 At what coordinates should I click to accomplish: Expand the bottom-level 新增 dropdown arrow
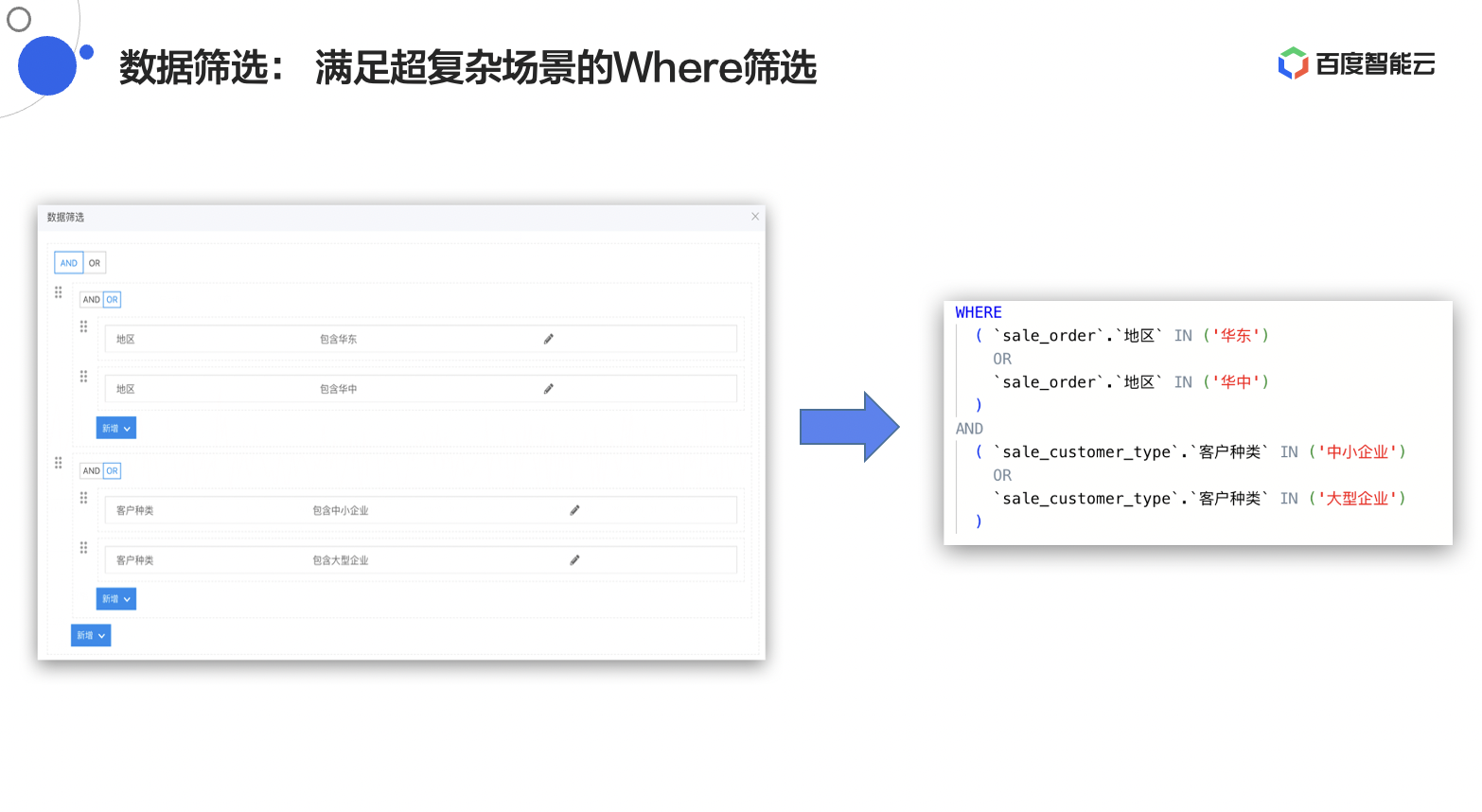point(101,635)
